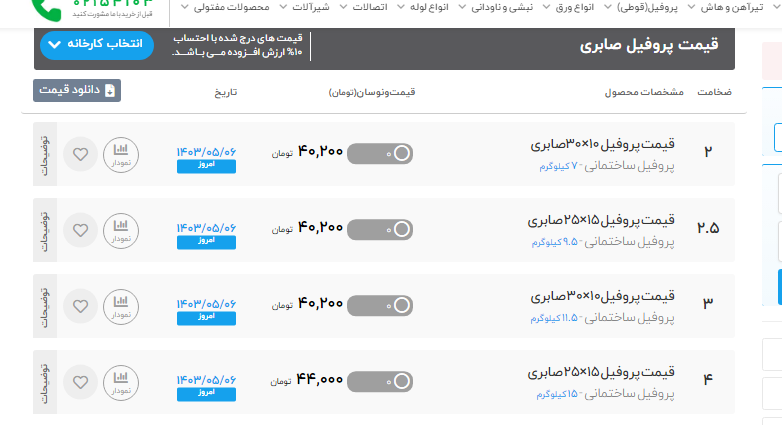Toggle the switch in thickness 4 row
This screenshot has width=782, height=425.
(379, 380)
